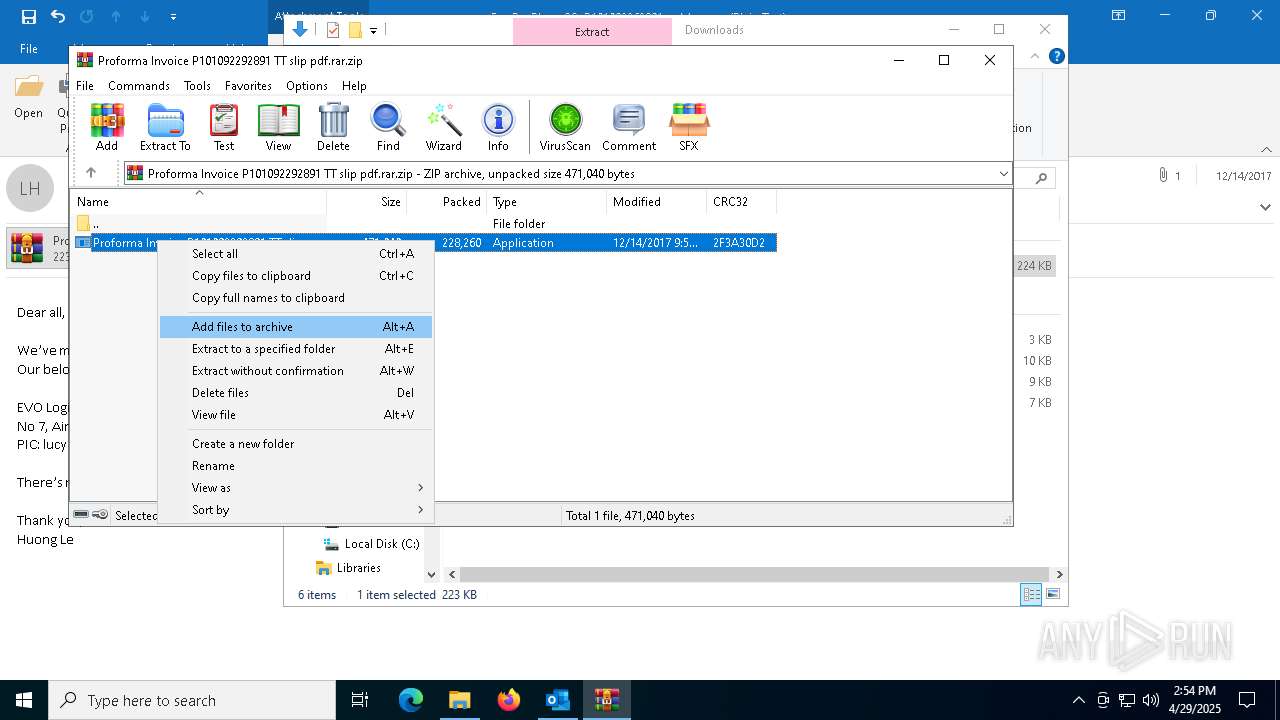The height and width of the screenshot is (720, 1280).
Task: Select the Application type cell
Action: tap(523, 243)
